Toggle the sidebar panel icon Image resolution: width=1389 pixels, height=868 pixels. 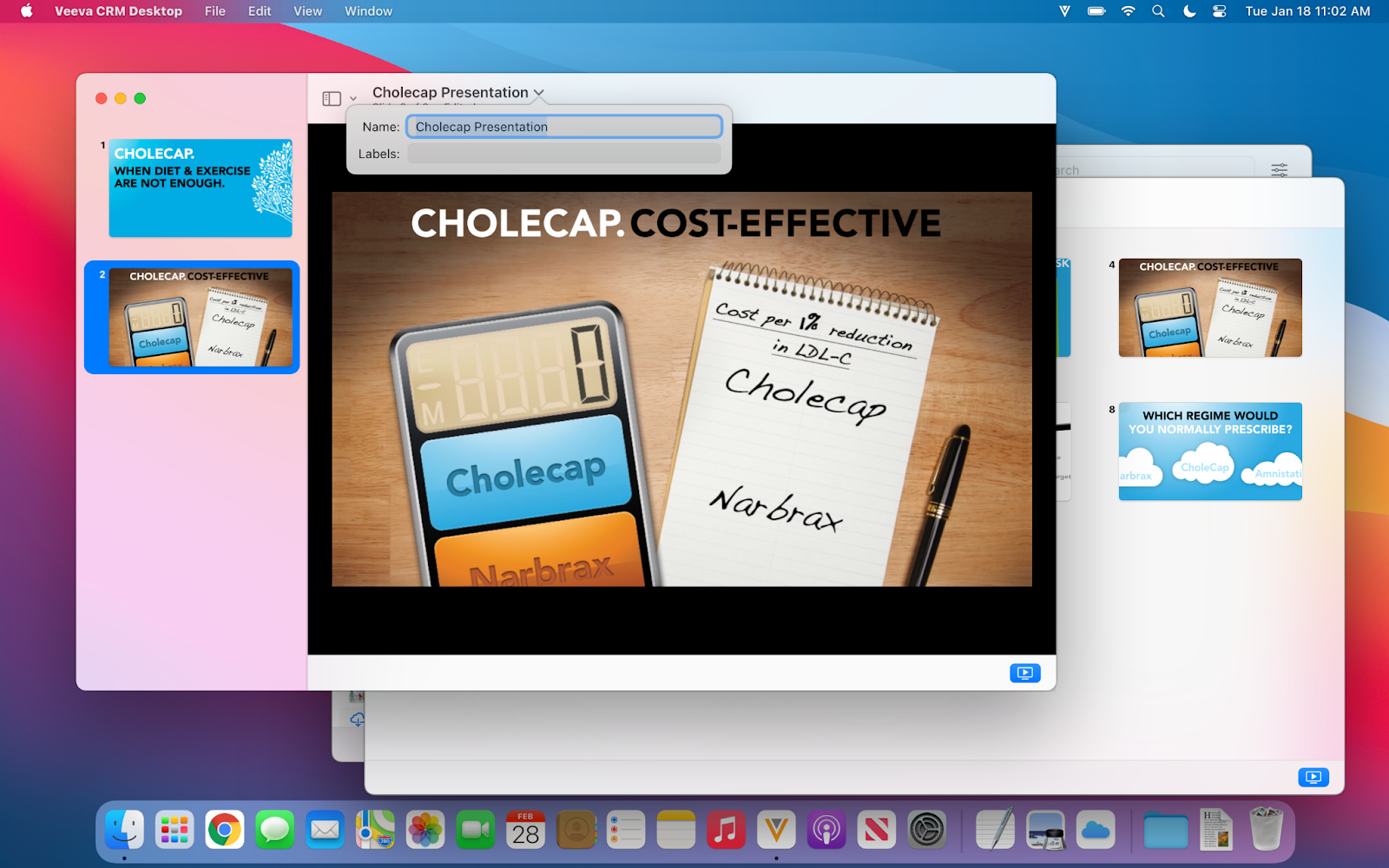coord(332,98)
